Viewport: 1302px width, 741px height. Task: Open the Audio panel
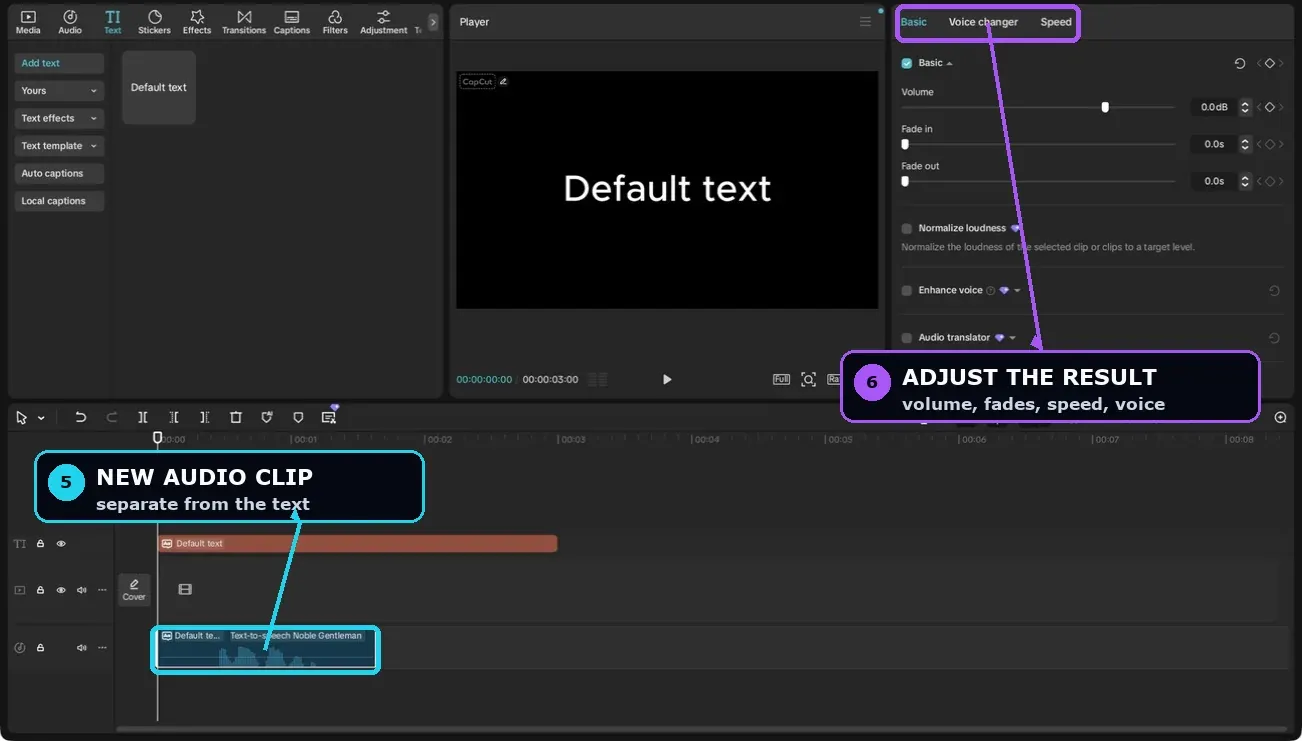[x=70, y=22]
